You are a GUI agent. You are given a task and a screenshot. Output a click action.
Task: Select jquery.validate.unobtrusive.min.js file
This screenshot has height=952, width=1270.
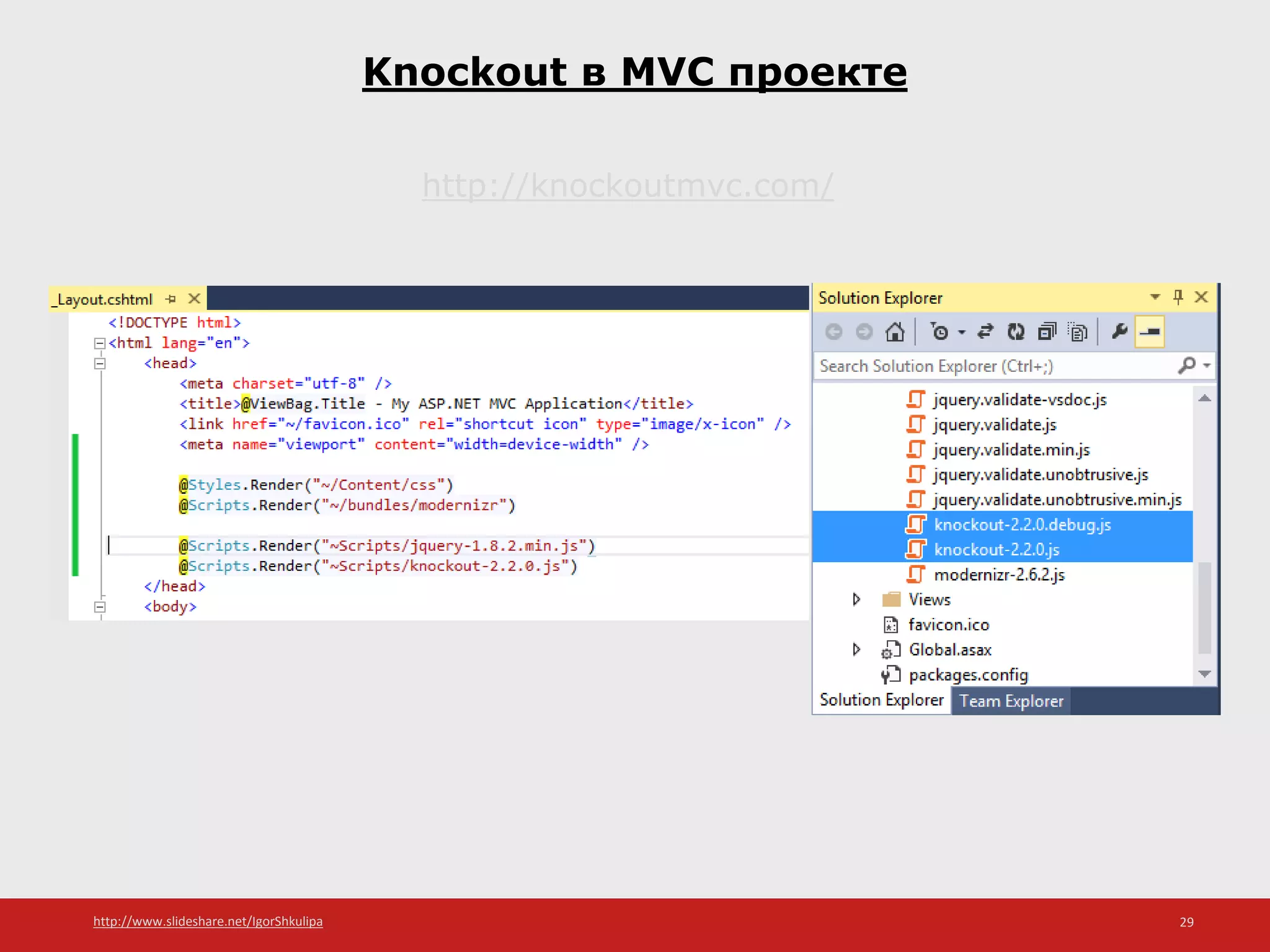click(1057, 500)
